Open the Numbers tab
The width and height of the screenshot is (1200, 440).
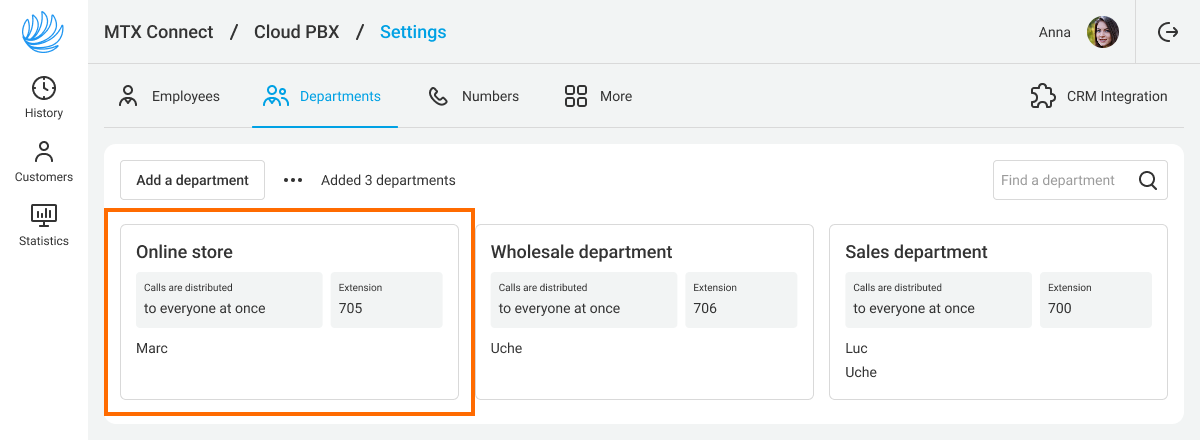474,97
